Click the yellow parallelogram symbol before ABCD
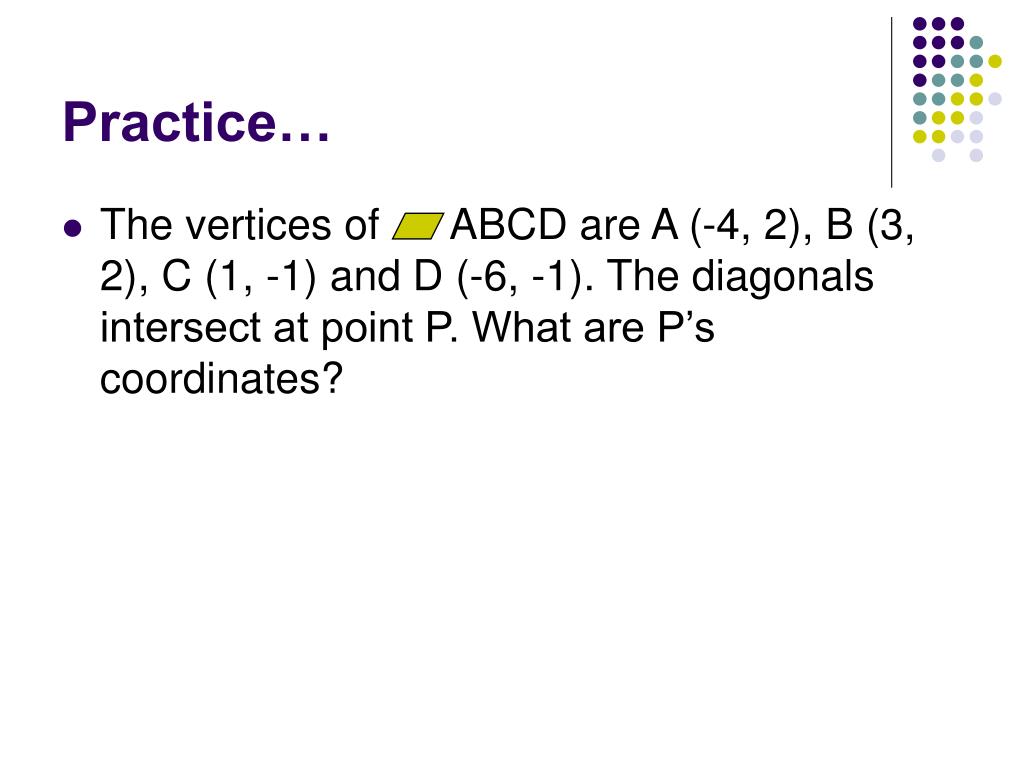 tap(418, 226)
